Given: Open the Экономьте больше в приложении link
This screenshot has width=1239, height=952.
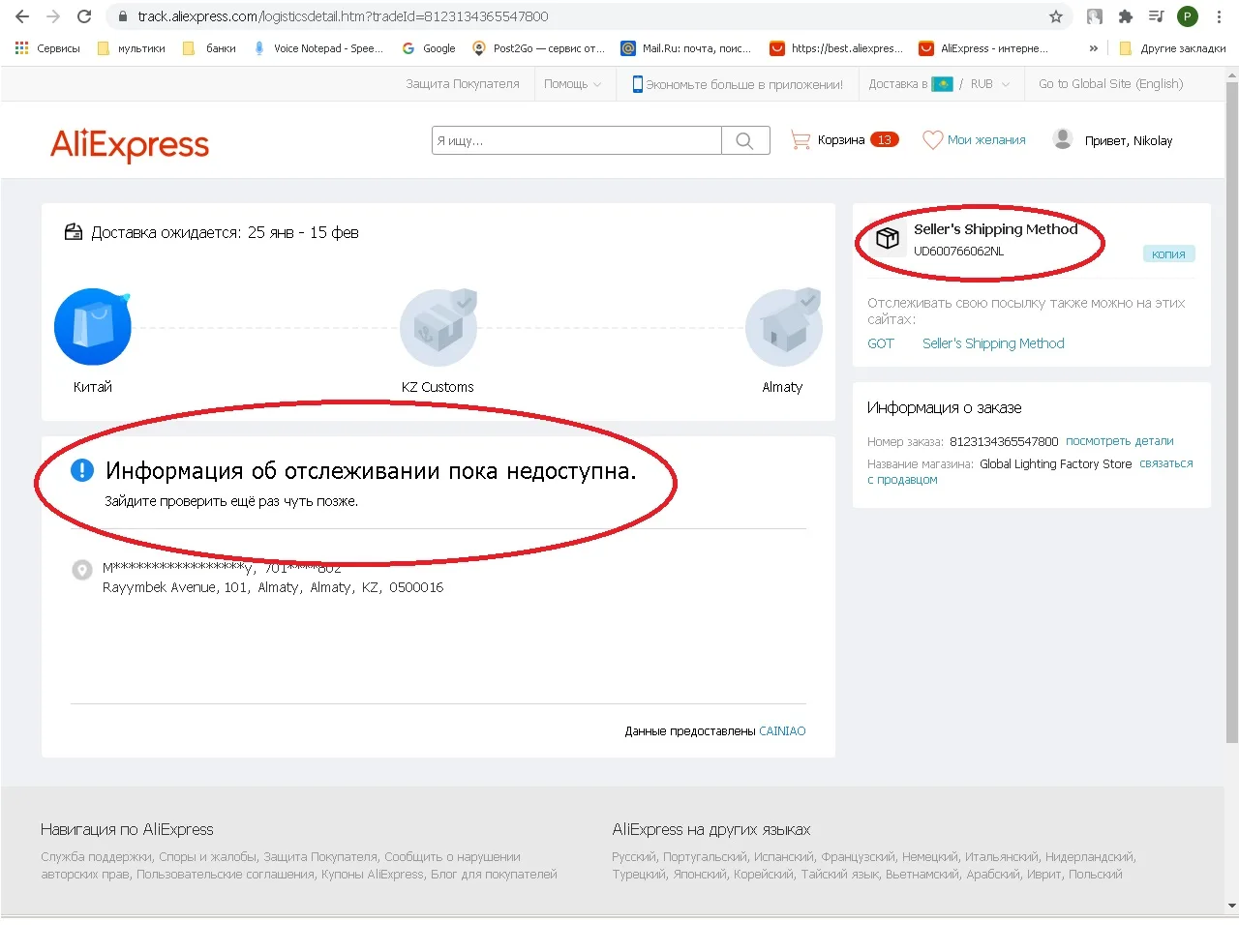Looking at the screenshot, I should point(738,84).
